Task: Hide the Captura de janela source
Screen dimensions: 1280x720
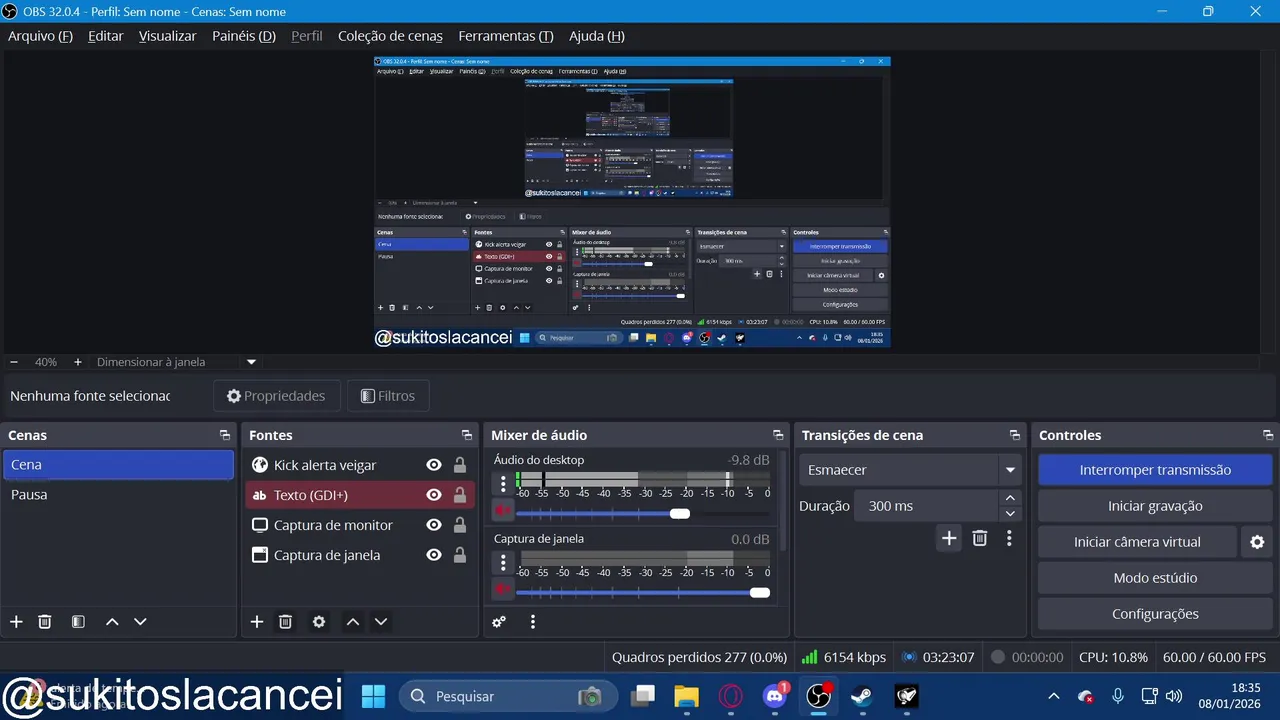Action: tap(434, 555)
